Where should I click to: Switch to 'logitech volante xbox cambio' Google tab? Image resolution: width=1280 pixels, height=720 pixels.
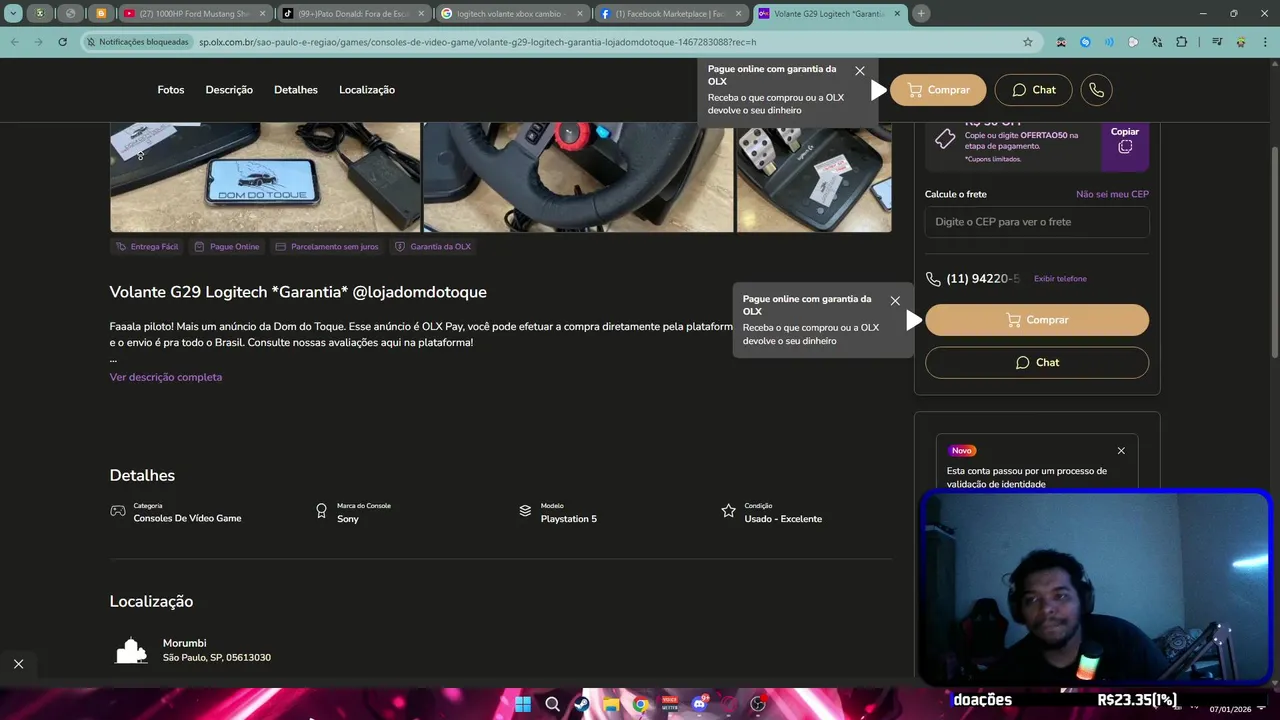[x=510, y=14]
